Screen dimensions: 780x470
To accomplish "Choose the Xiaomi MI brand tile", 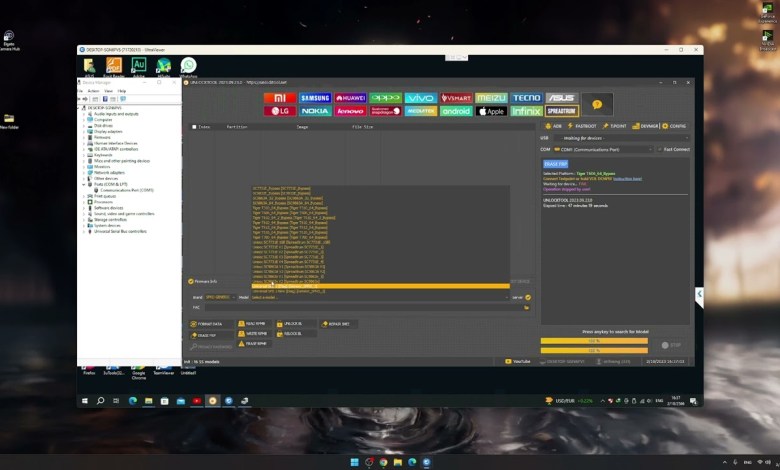I will [279, 98].
